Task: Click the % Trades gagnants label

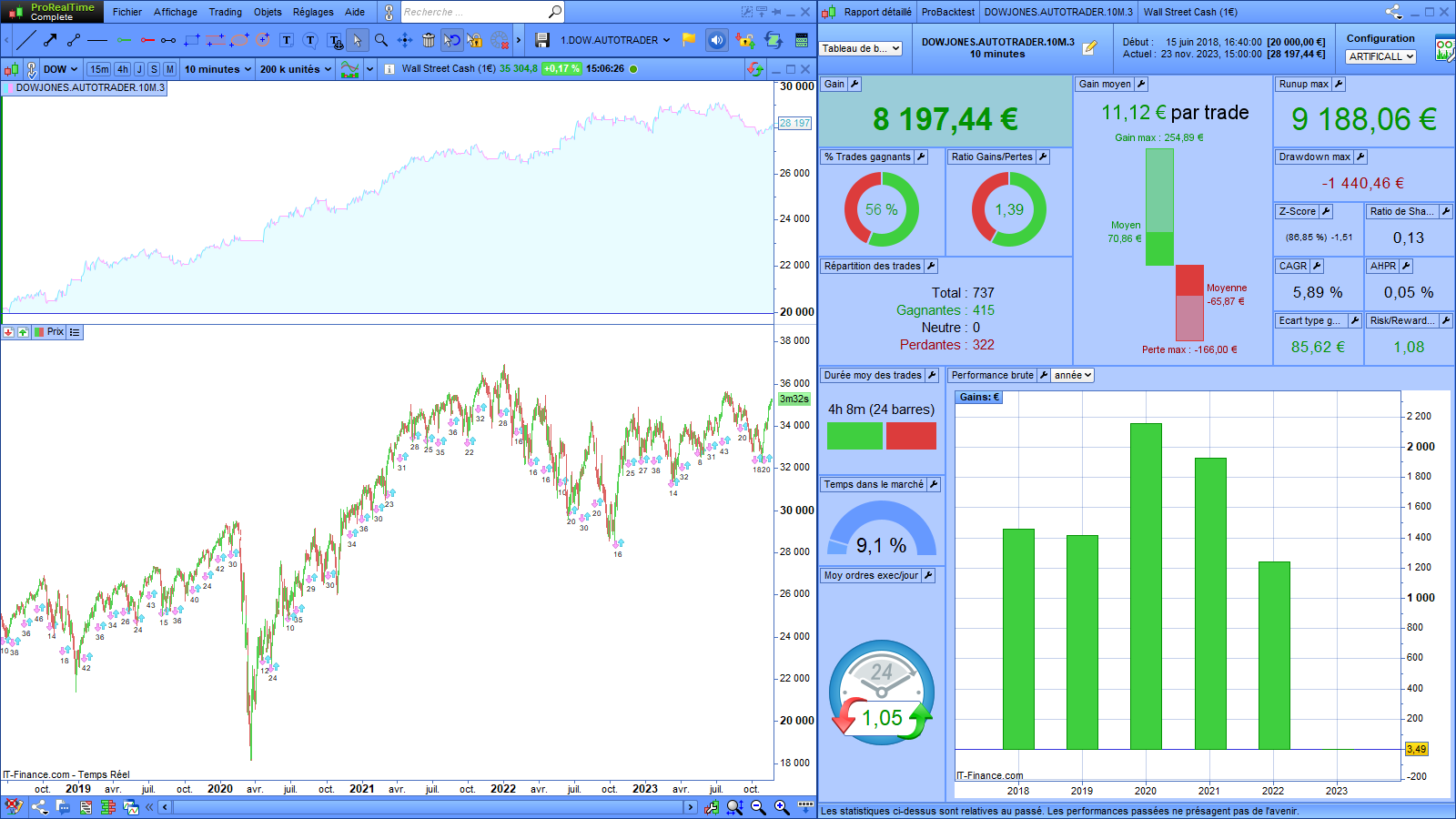Action: click(868, 157)
